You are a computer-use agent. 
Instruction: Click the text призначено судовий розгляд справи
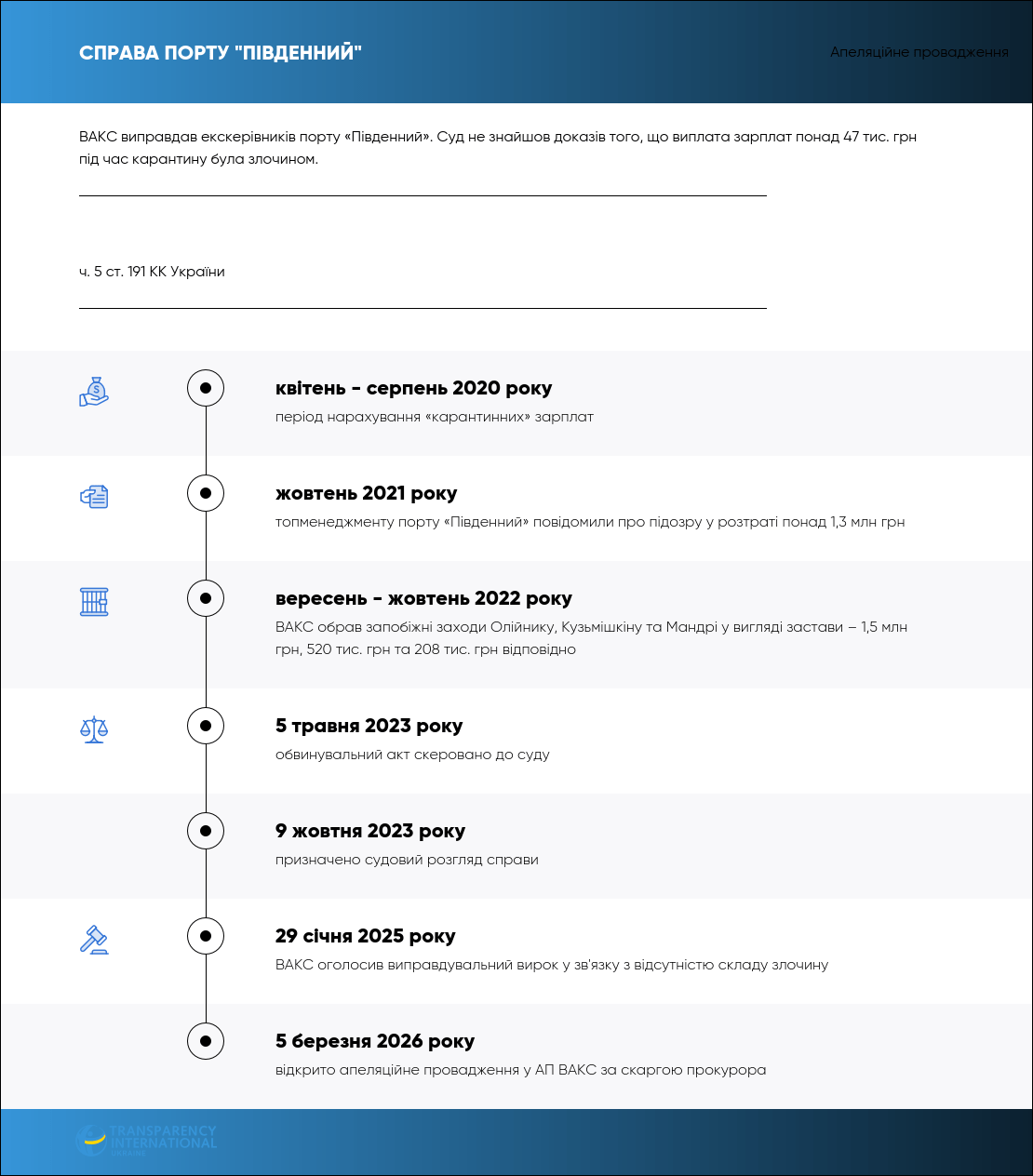click(x=407, y=860)
